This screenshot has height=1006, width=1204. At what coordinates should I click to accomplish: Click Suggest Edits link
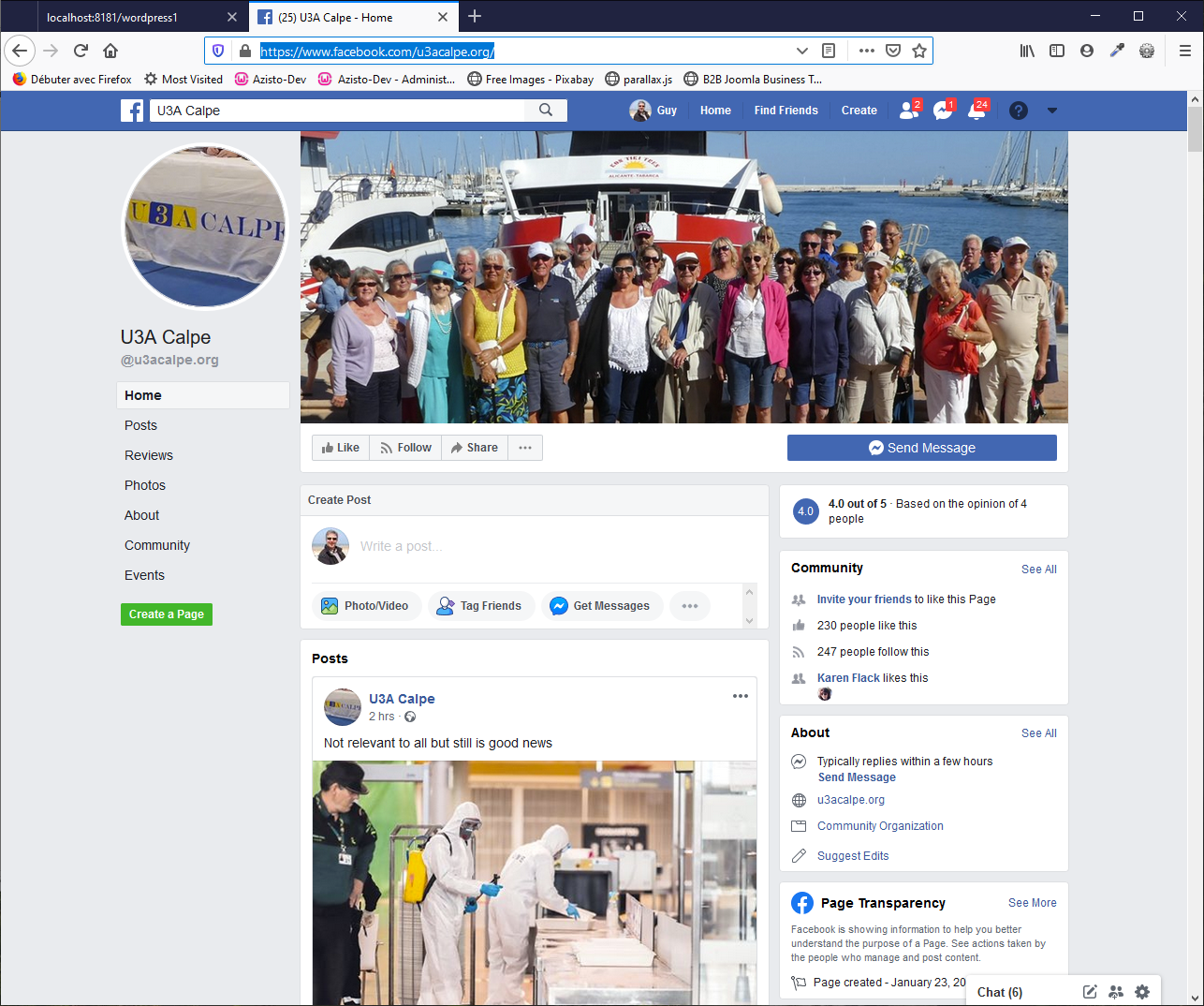pos(853,856)
